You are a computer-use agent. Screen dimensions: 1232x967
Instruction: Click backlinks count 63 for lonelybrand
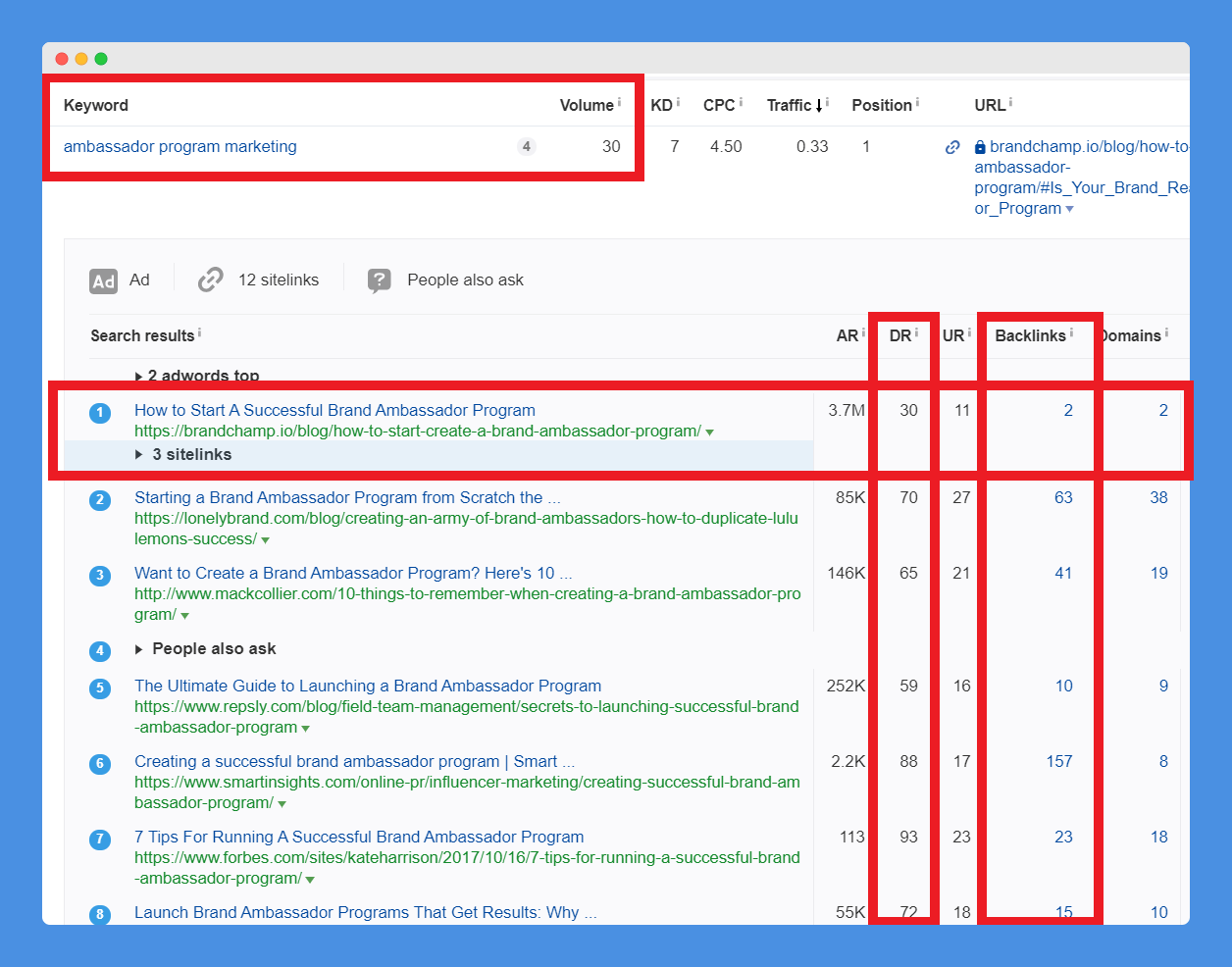tap(1063, 497)
